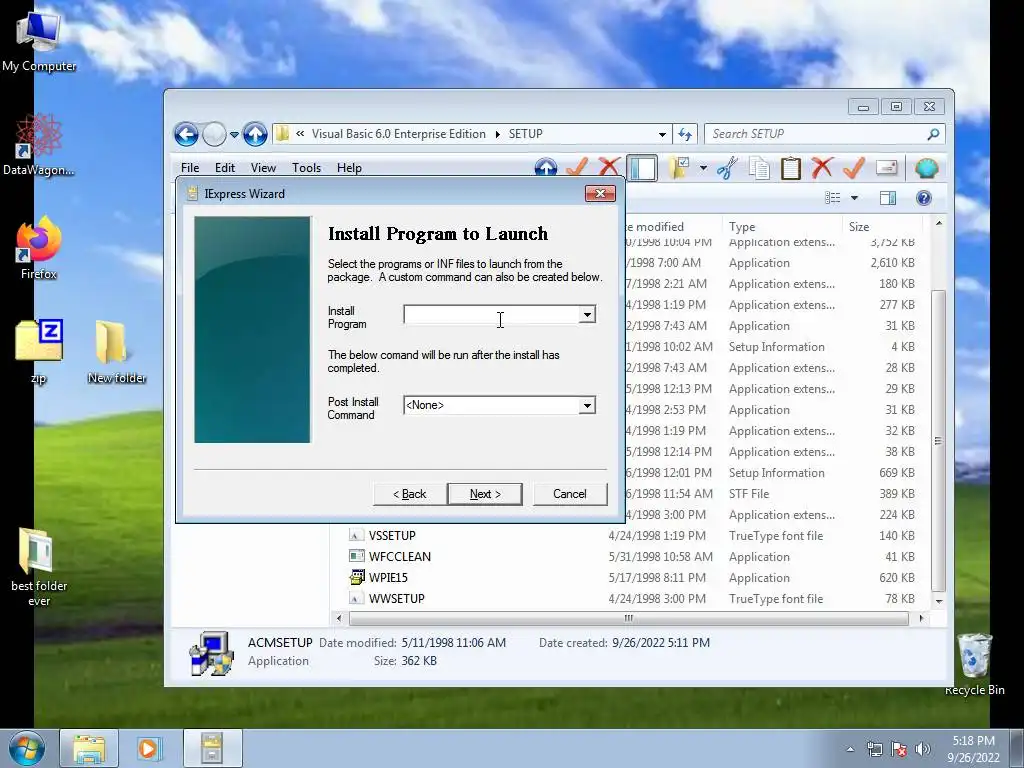Click the volume speaker tray icon
Viewport: 1024px width, 768px height.
(923, 749)
